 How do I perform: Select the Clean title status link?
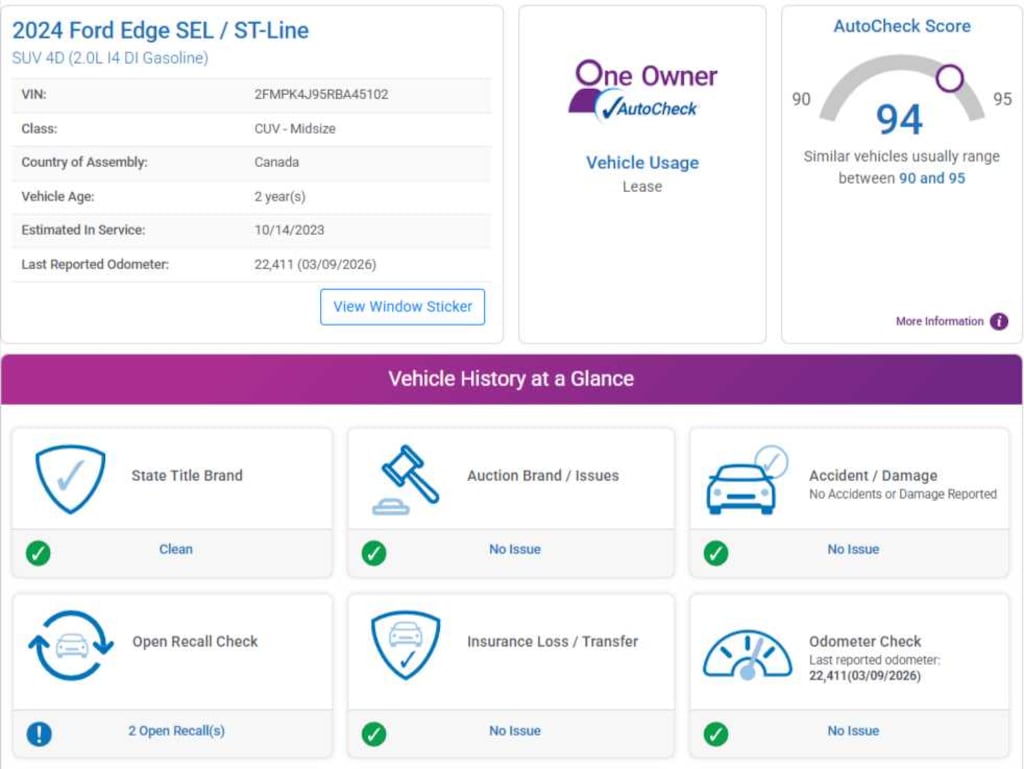pos(176,549)
